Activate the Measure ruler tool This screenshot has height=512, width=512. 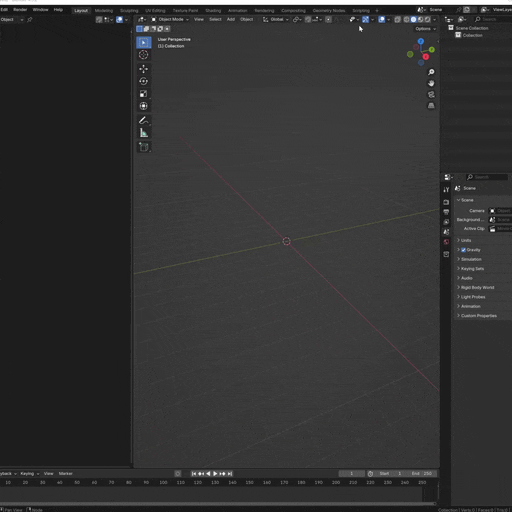coord(144,133)
